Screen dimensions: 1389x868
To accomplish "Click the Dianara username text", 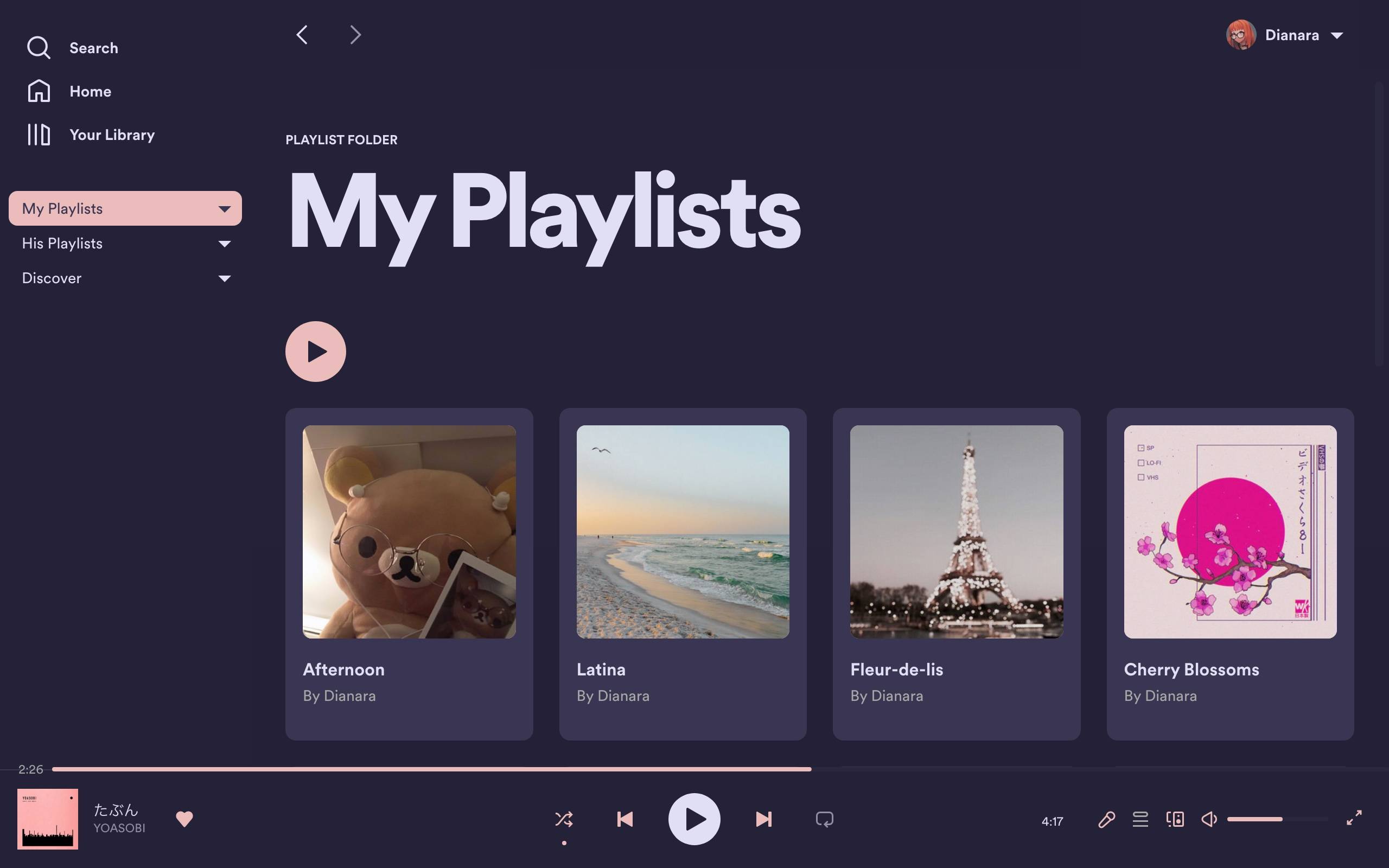I will click(x=1291, y=35).
